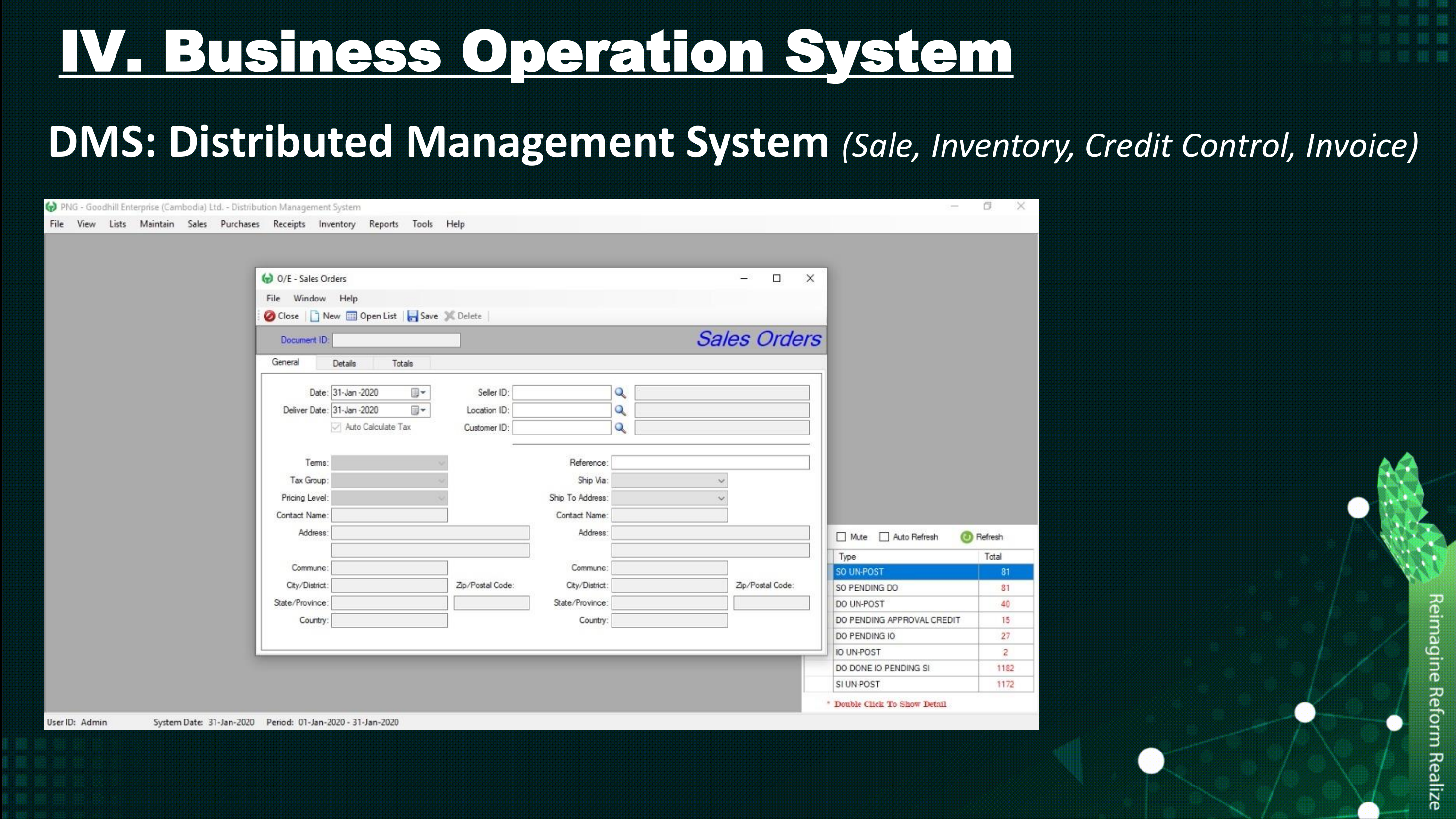The height and width of the screenshot is (819, 1456).
Task: Enable the Mute checkbox
Action: (842, 537)
